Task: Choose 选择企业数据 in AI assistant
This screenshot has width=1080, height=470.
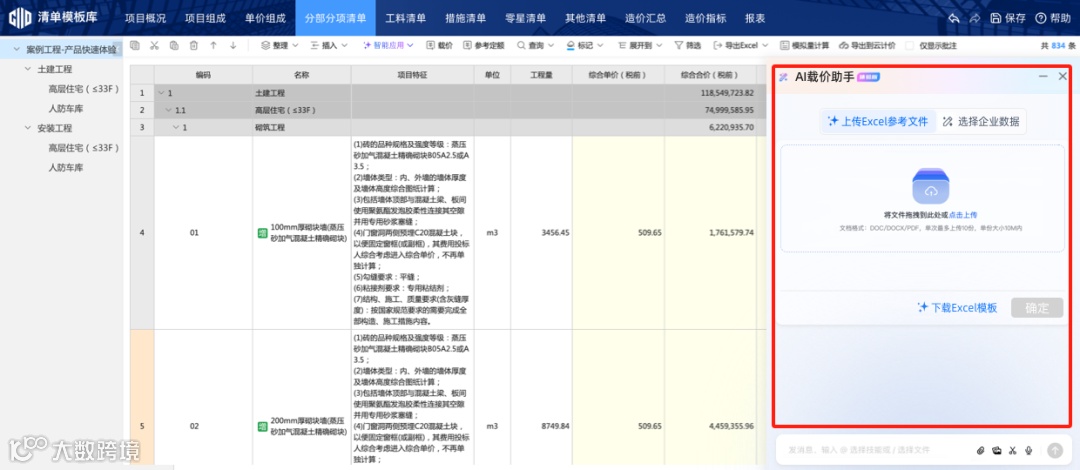Action: tap(982, 121)
